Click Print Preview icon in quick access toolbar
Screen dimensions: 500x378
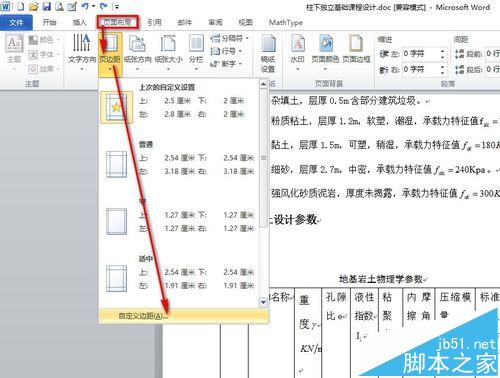tap(59, 6)
